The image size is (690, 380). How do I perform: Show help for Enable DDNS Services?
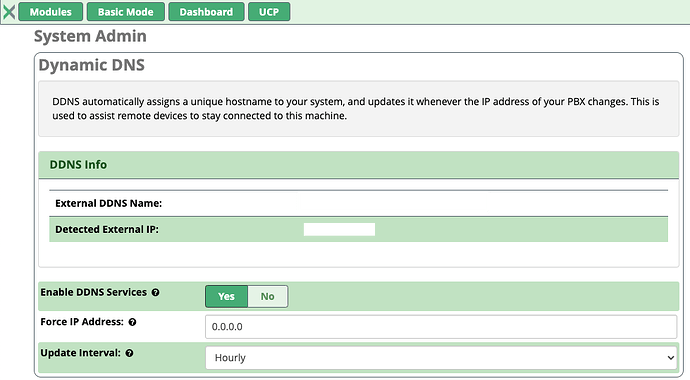pyautogui.click(x=155, y=292)
